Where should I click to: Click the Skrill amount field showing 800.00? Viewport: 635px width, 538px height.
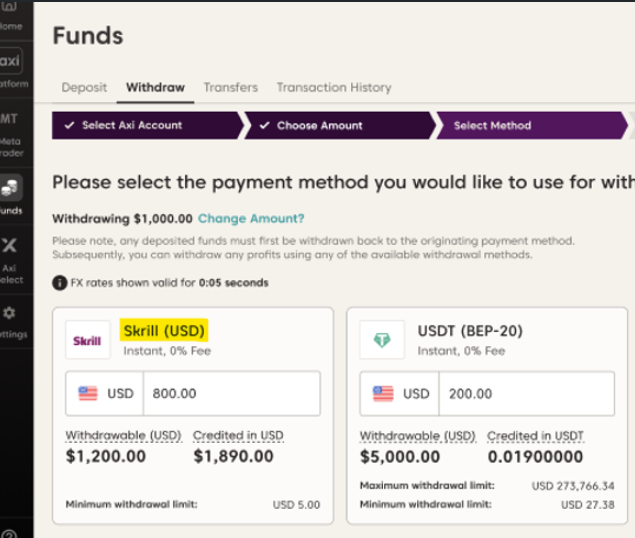(231, 394)
